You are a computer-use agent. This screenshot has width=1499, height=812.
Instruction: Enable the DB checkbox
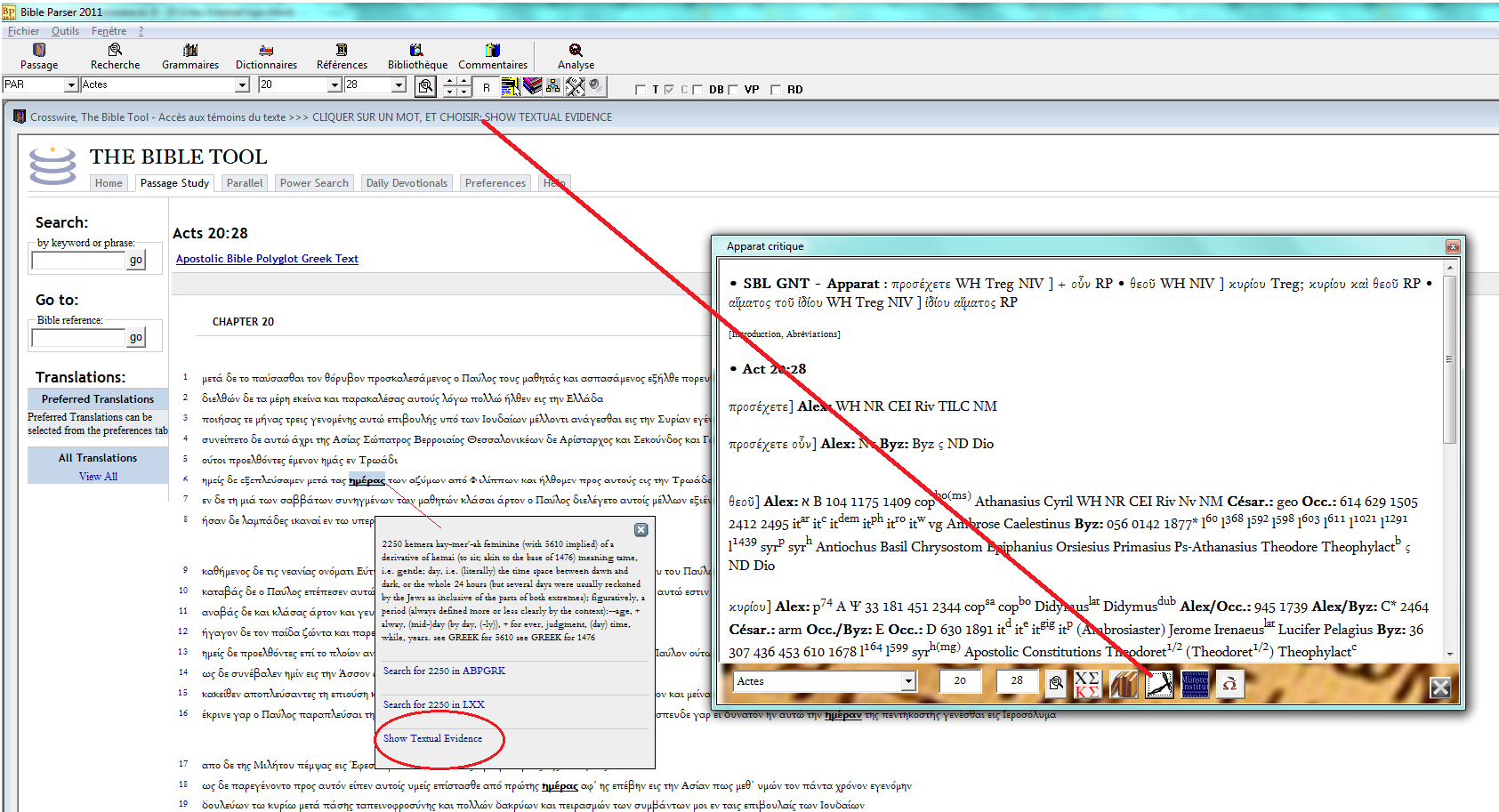tap(697, 90)
